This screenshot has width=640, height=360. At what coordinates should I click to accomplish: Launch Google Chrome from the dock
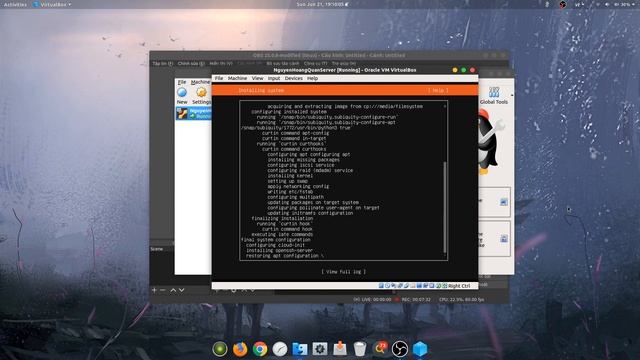click(x=260, y=349)
